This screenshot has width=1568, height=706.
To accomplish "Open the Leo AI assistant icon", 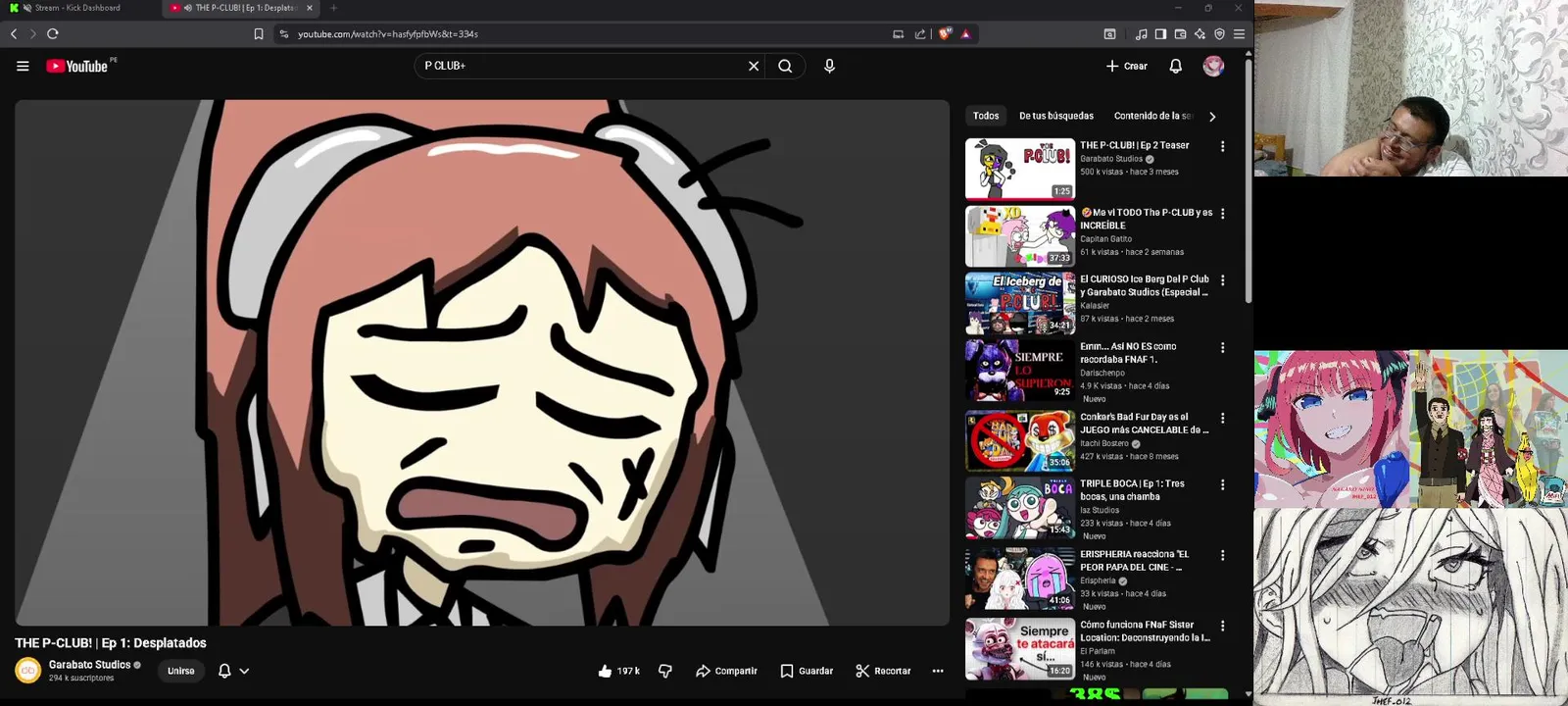I will pyautogui.click(x=1200, y=33).
